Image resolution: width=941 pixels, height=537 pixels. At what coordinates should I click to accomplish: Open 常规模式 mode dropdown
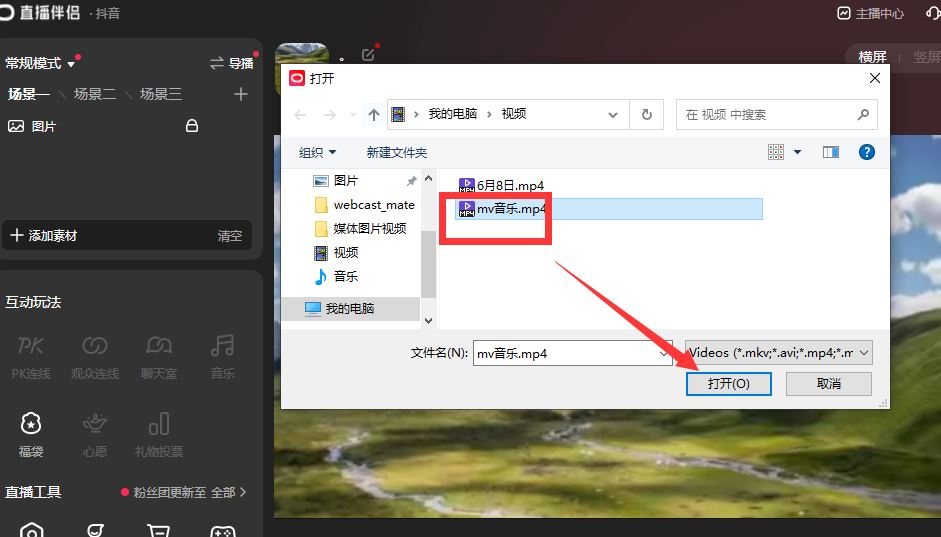[x=40, y=63]
